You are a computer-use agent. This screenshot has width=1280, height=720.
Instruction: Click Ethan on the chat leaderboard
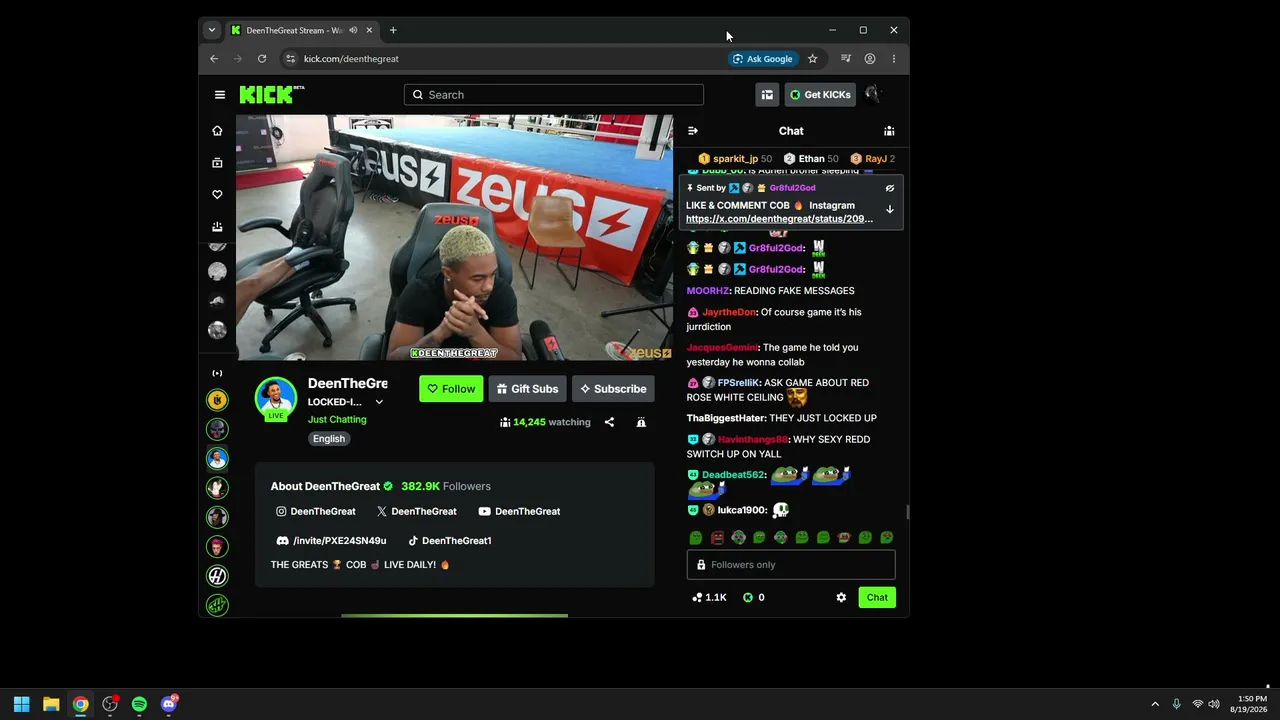click(811, 159)
